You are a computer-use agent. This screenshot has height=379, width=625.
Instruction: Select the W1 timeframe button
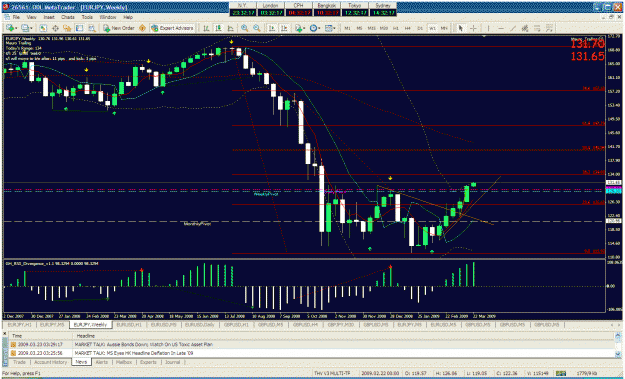click(432, 28)
